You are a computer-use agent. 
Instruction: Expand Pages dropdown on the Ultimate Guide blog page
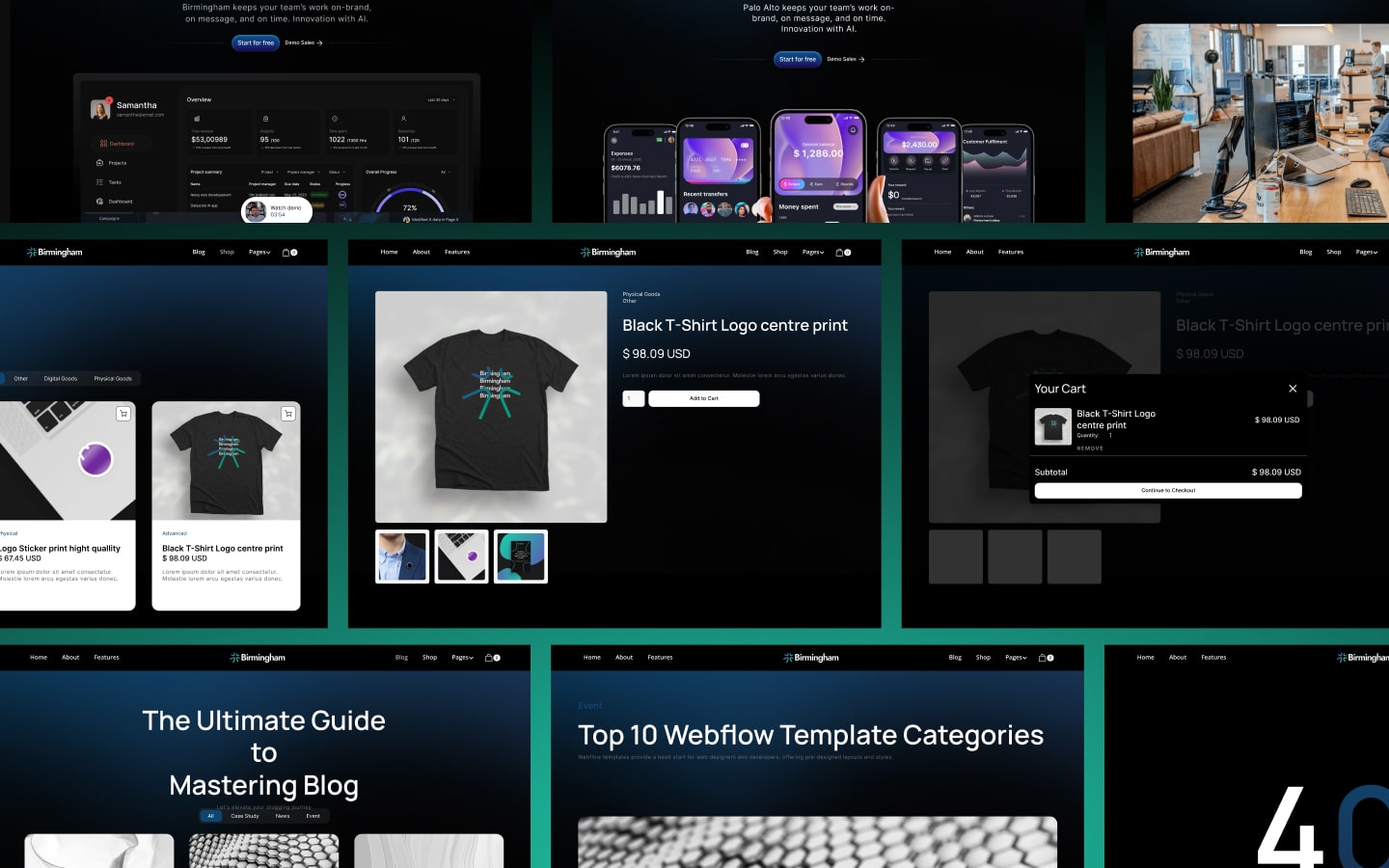tap(462, 658)
